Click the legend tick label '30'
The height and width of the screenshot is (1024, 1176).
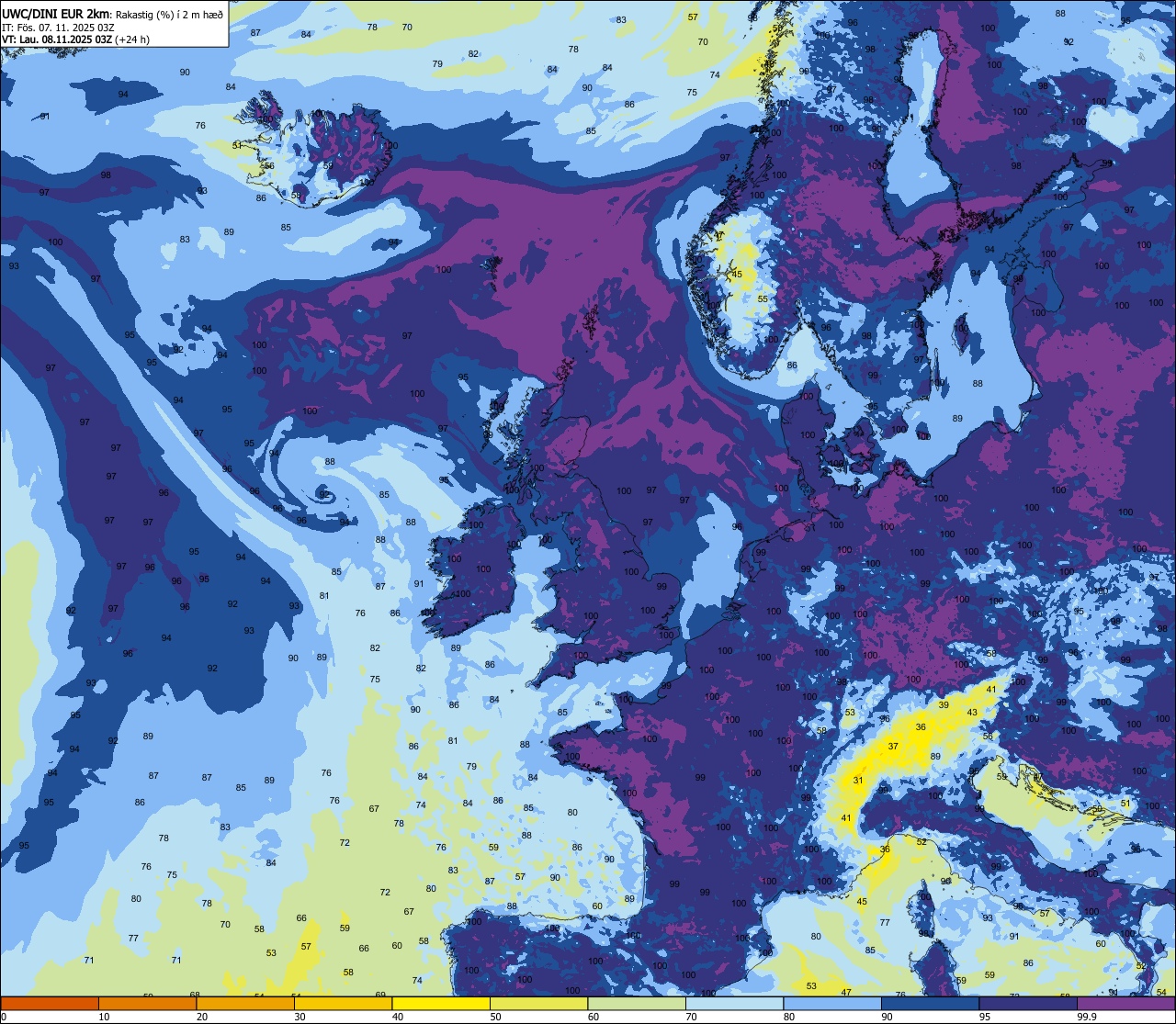click(x=300, y=1017)
